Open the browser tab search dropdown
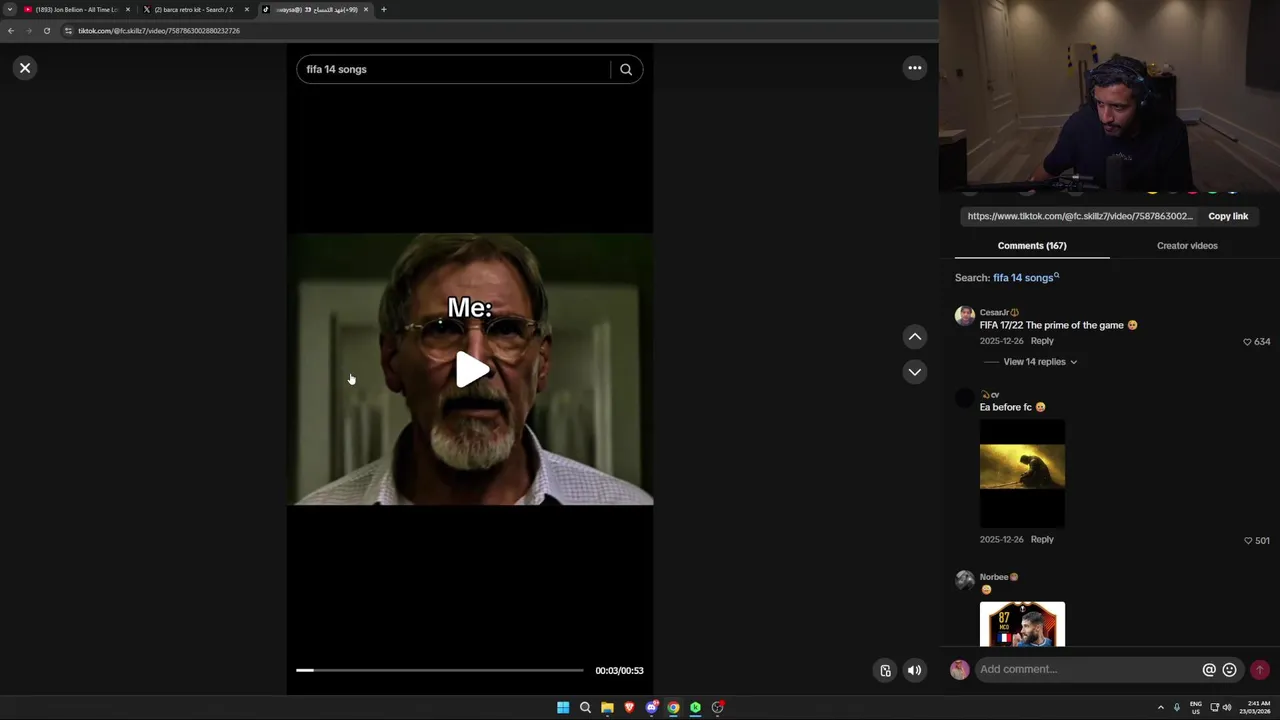 point(9,10)
